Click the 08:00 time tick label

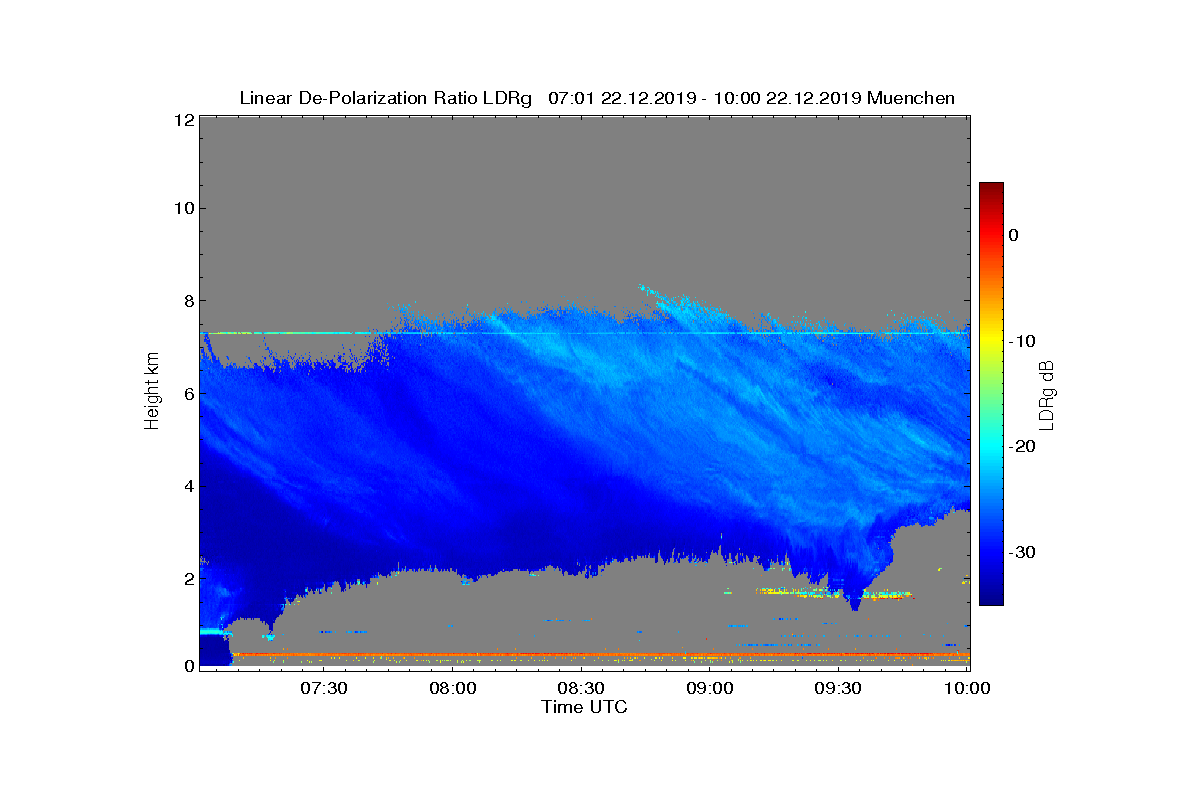point(453,688)
